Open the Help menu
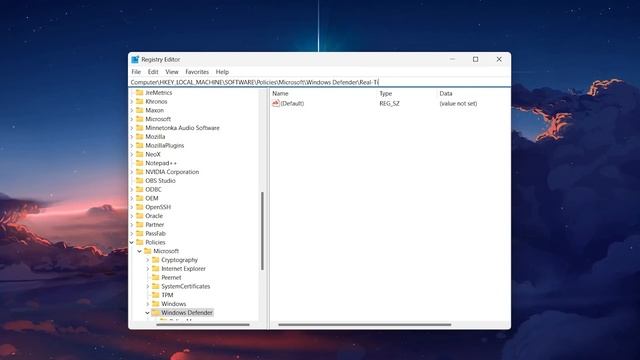640x360 pixels. pos(222,72)
